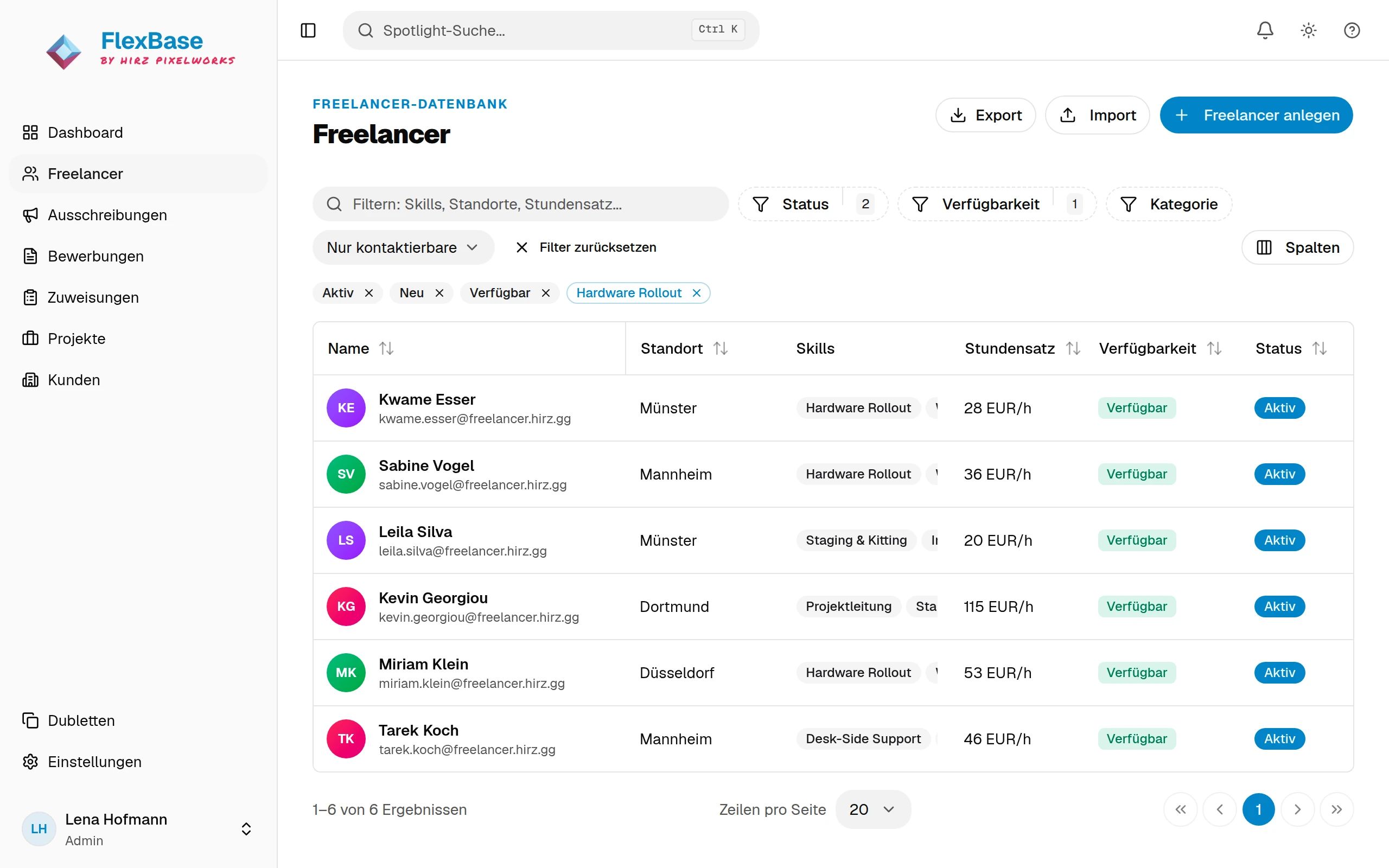Go to the previous page
This screenshot has height=868, width=1389.
1220,809
